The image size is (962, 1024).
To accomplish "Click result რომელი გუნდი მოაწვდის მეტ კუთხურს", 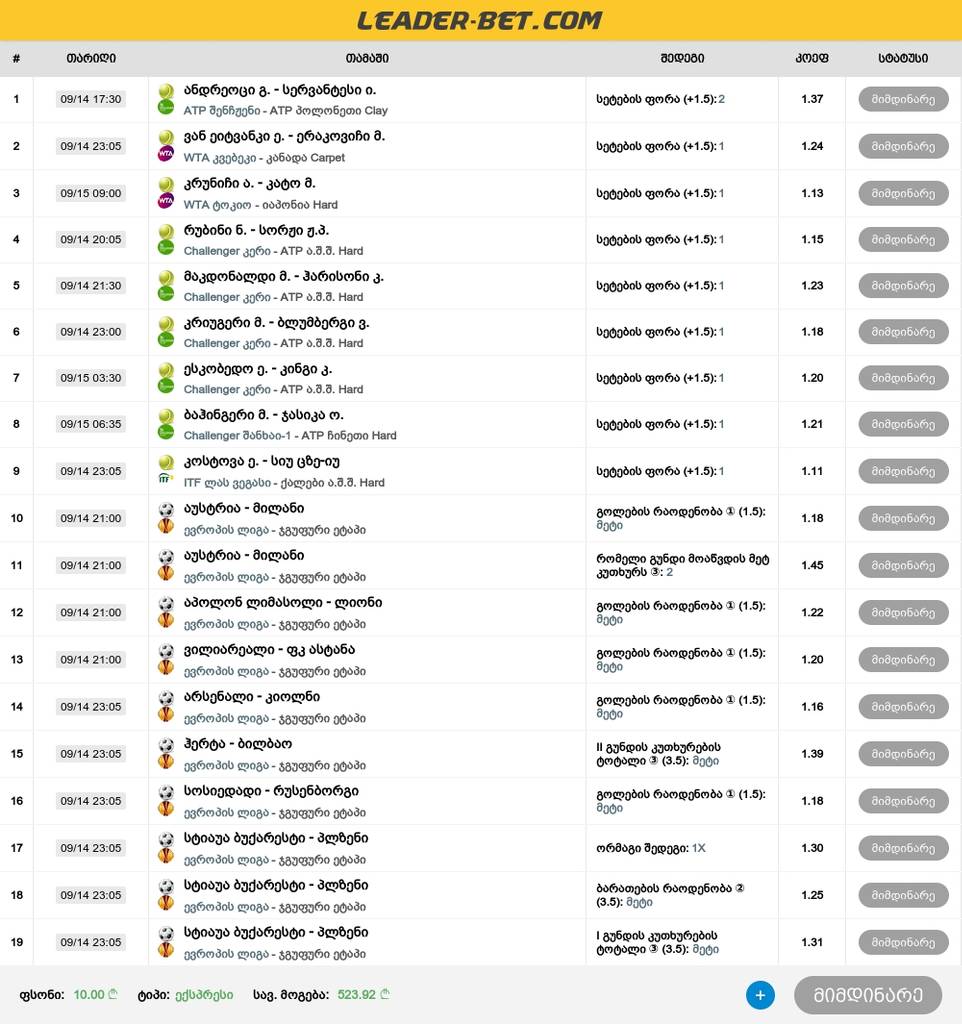I will [682, 566].
